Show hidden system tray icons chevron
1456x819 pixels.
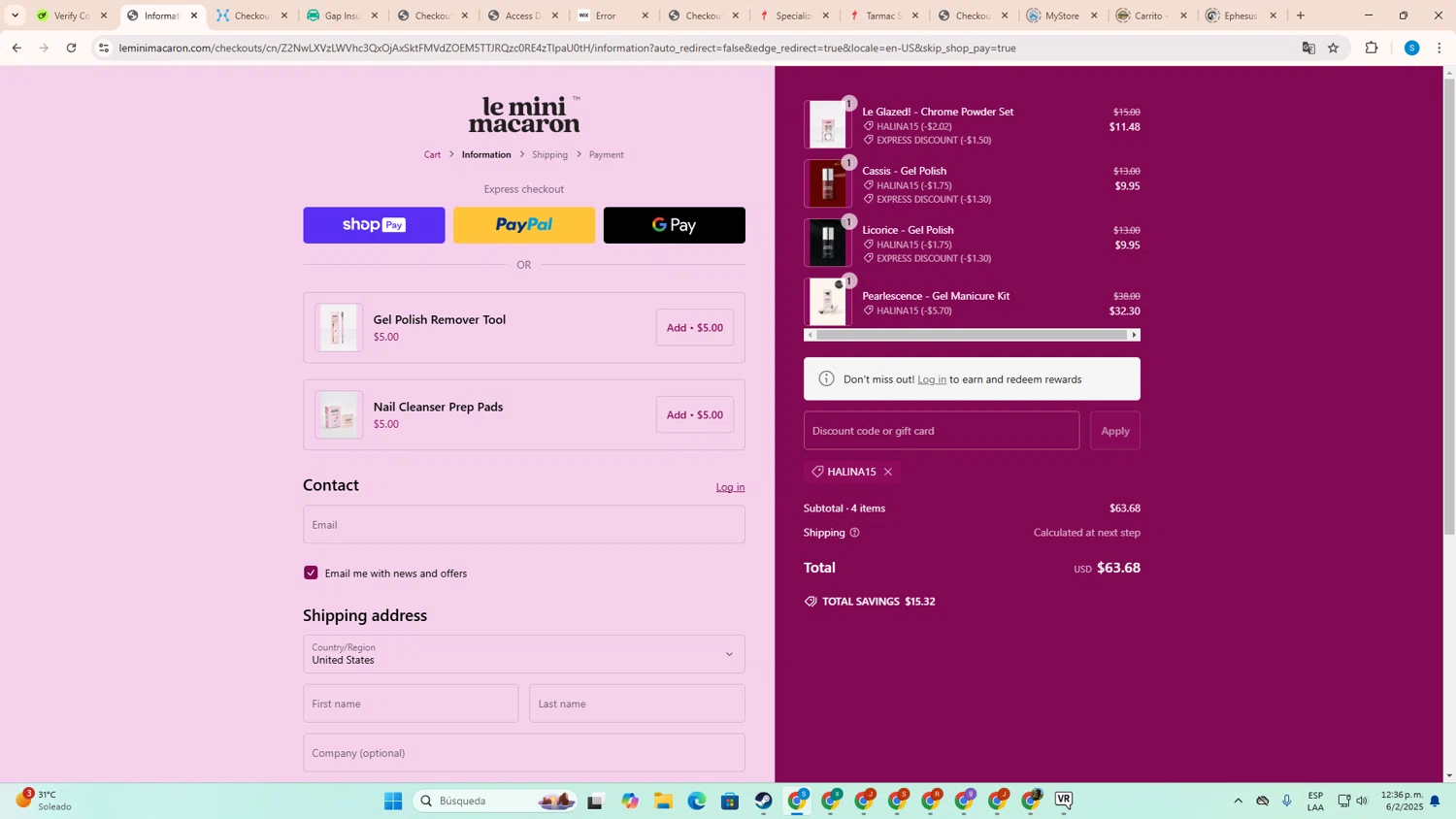coord(1238,801)
